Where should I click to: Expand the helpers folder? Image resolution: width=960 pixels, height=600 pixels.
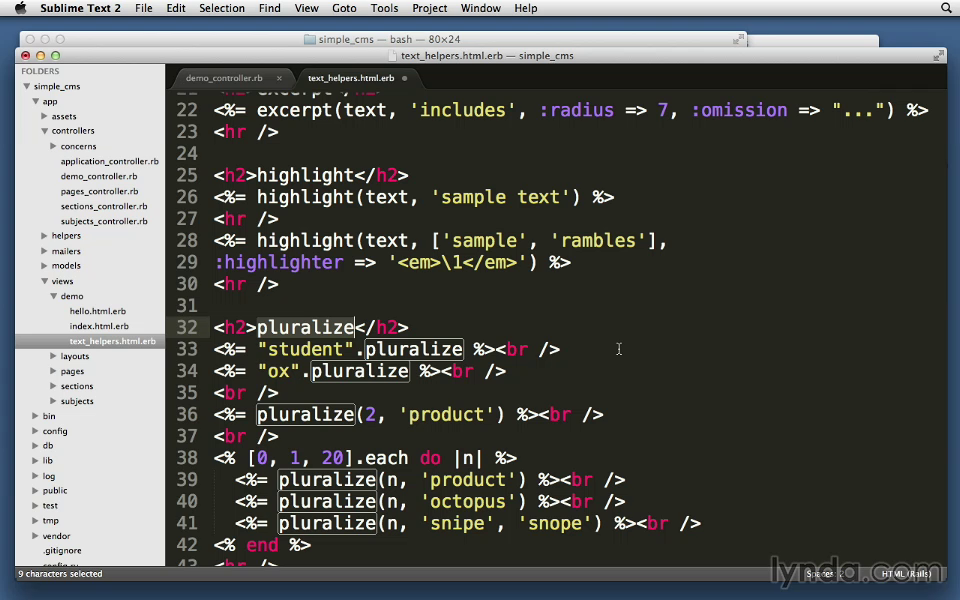tap(44, 235)
